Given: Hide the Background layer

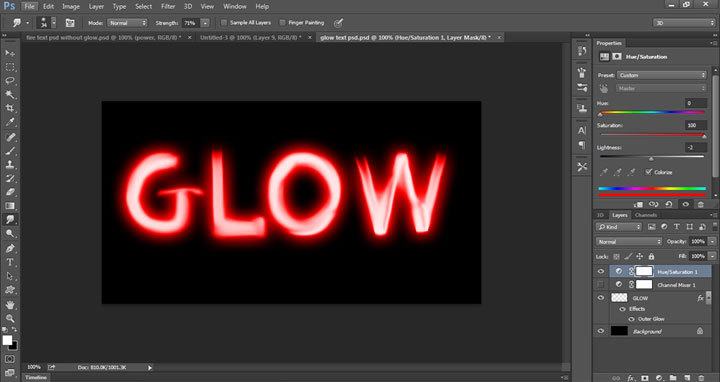Looking at the screenshot, I should tap(601, 331).
